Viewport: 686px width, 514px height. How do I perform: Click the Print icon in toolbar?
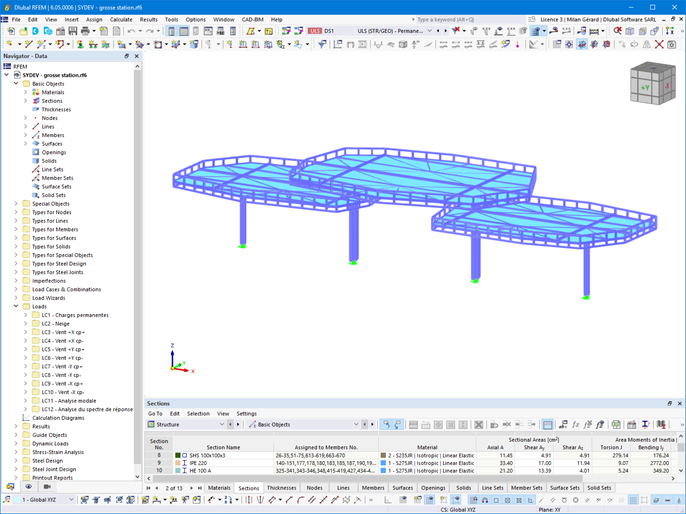coord(85,31)
